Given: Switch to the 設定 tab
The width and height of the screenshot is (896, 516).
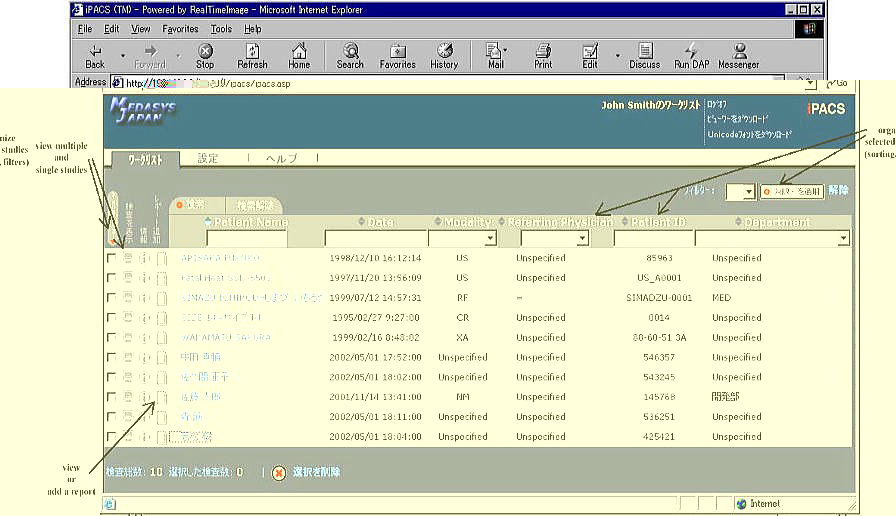Looking at the screenshot, I should click(208, 158).
